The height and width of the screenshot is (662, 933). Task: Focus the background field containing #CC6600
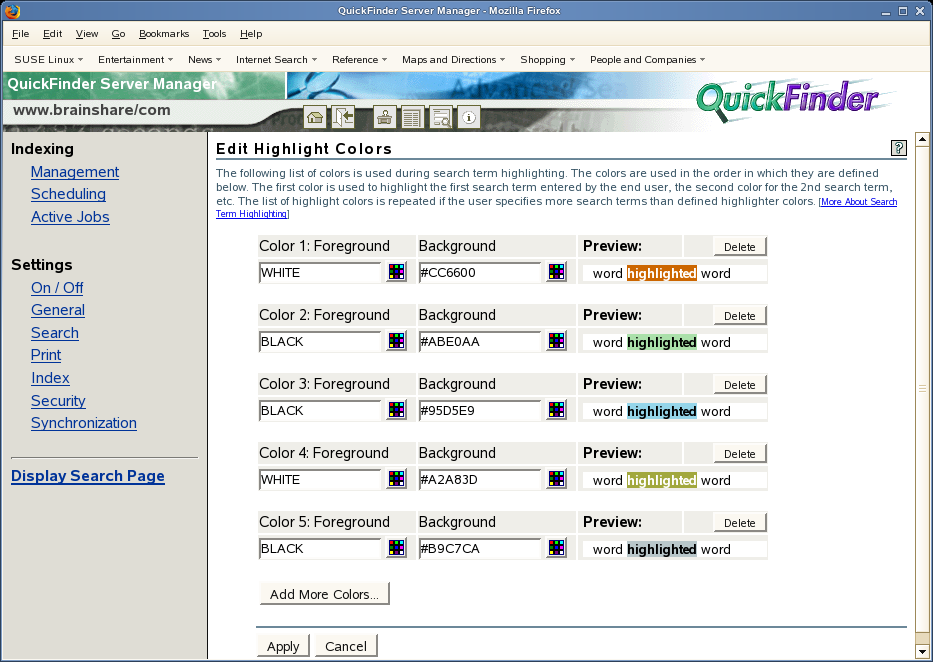480,272
